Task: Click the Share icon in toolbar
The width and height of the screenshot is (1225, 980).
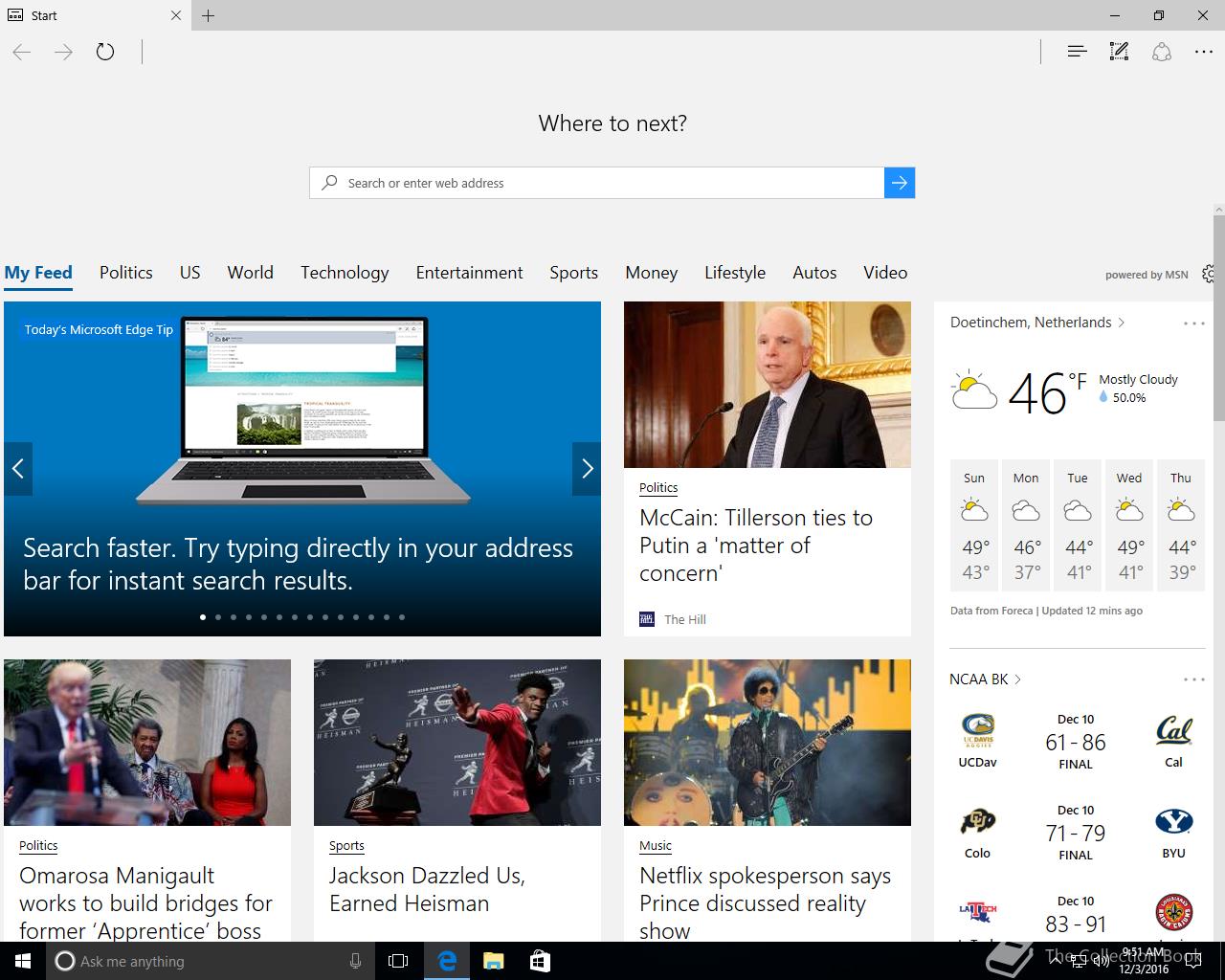Action: (x=1162, y=52)
